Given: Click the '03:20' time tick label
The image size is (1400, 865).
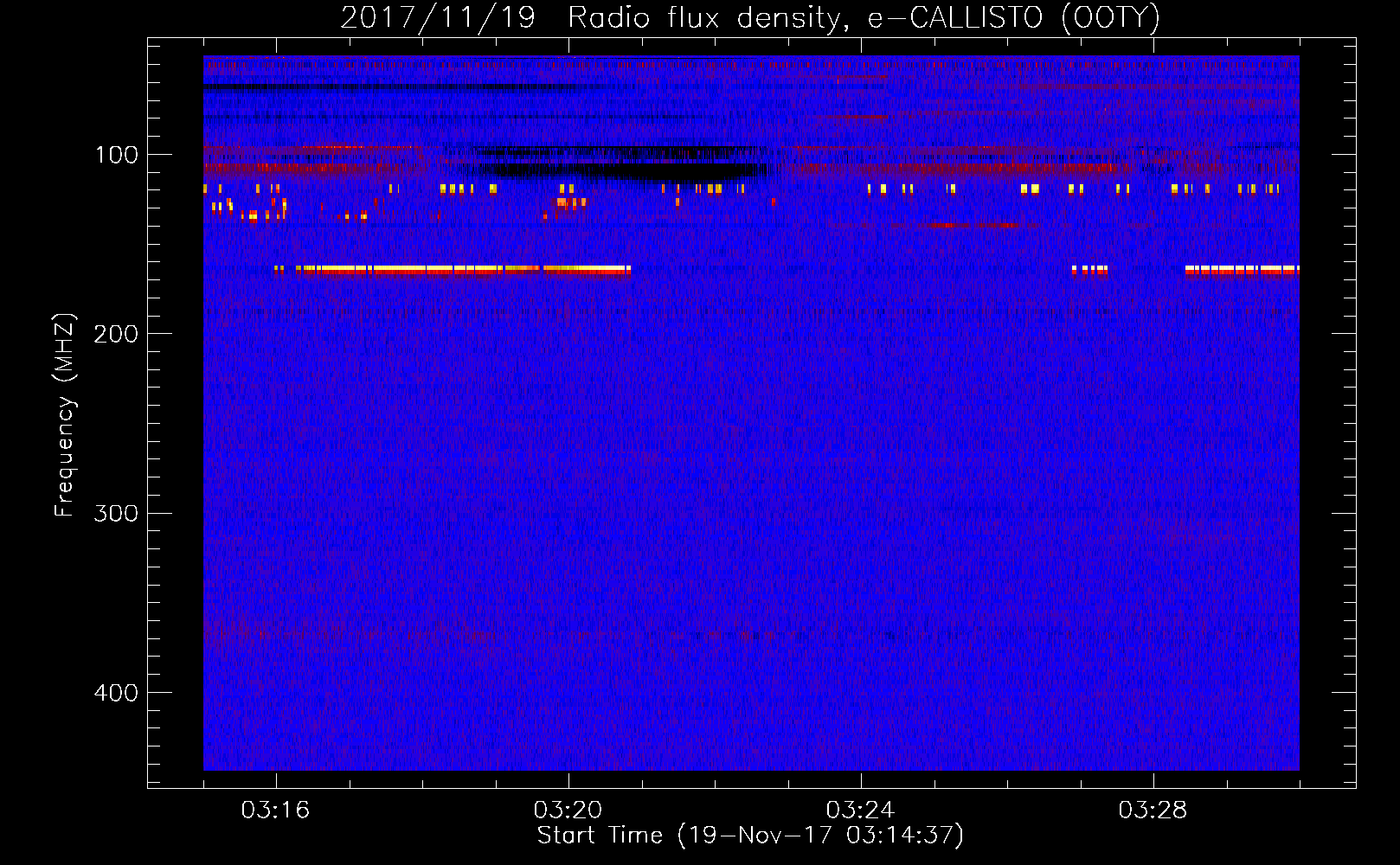Looking at the screenshot, I should (x=568, y=811).
